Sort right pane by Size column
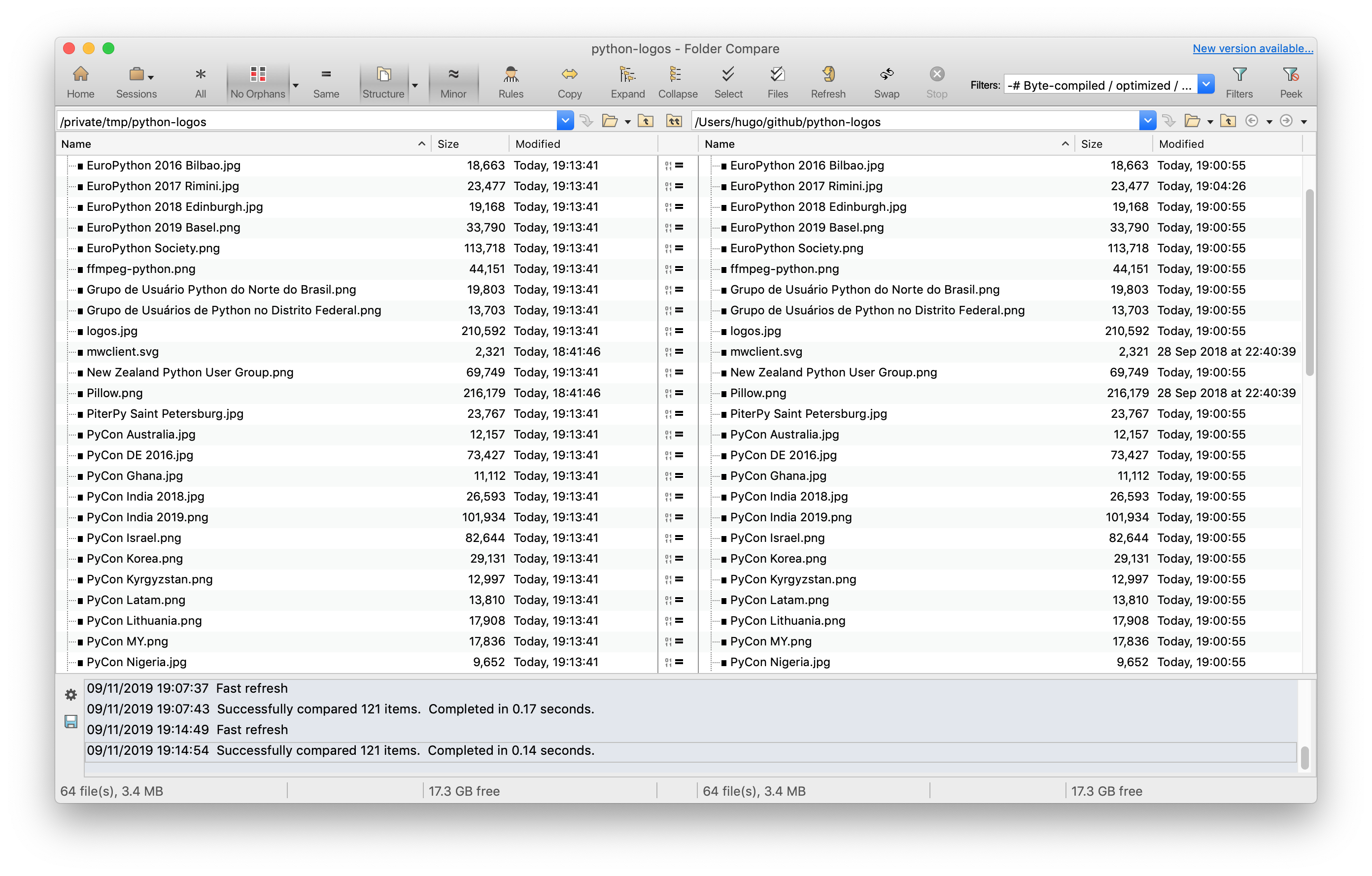1372x876 pixels. 1113,144
